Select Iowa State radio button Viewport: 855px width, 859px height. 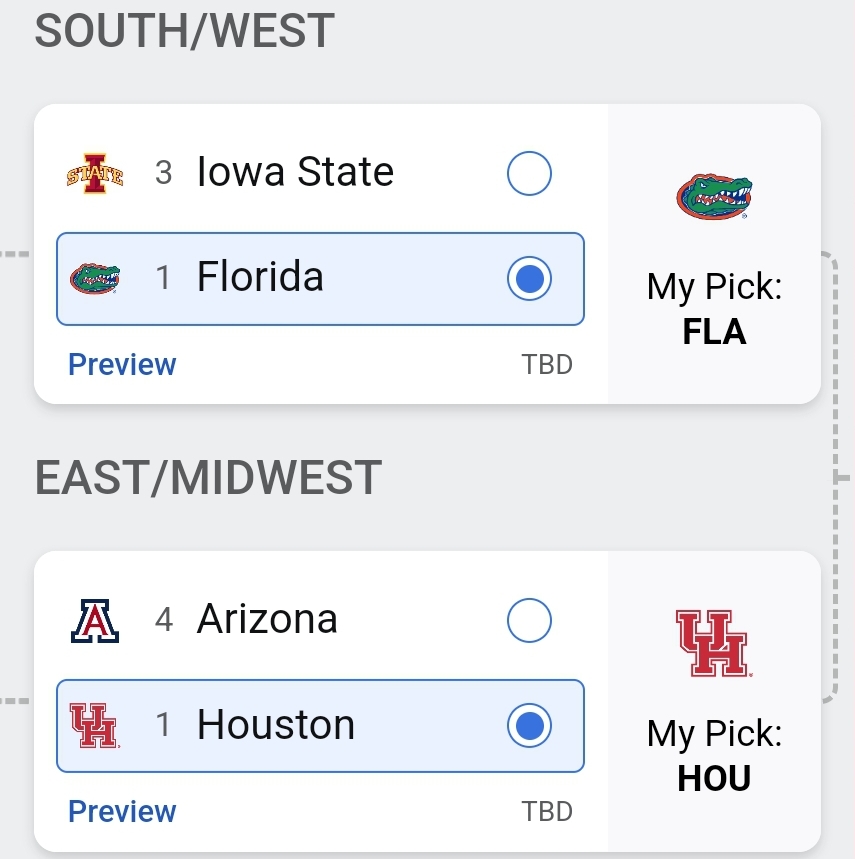[529, 173]
